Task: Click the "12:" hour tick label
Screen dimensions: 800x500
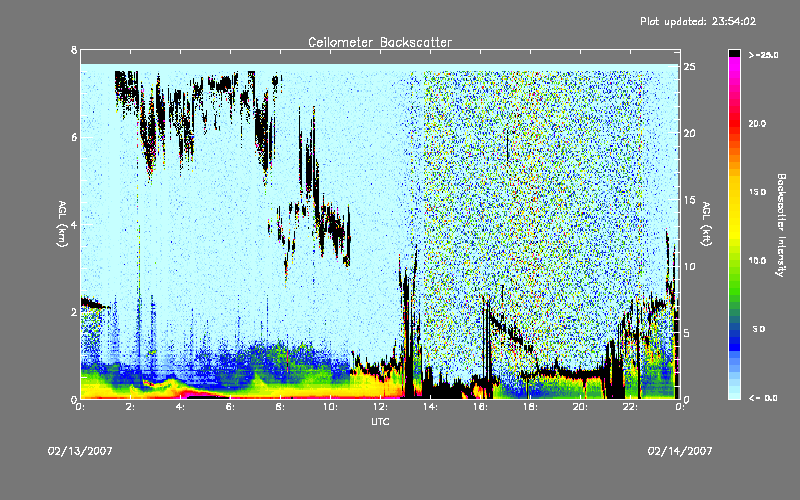Action: 380,407
